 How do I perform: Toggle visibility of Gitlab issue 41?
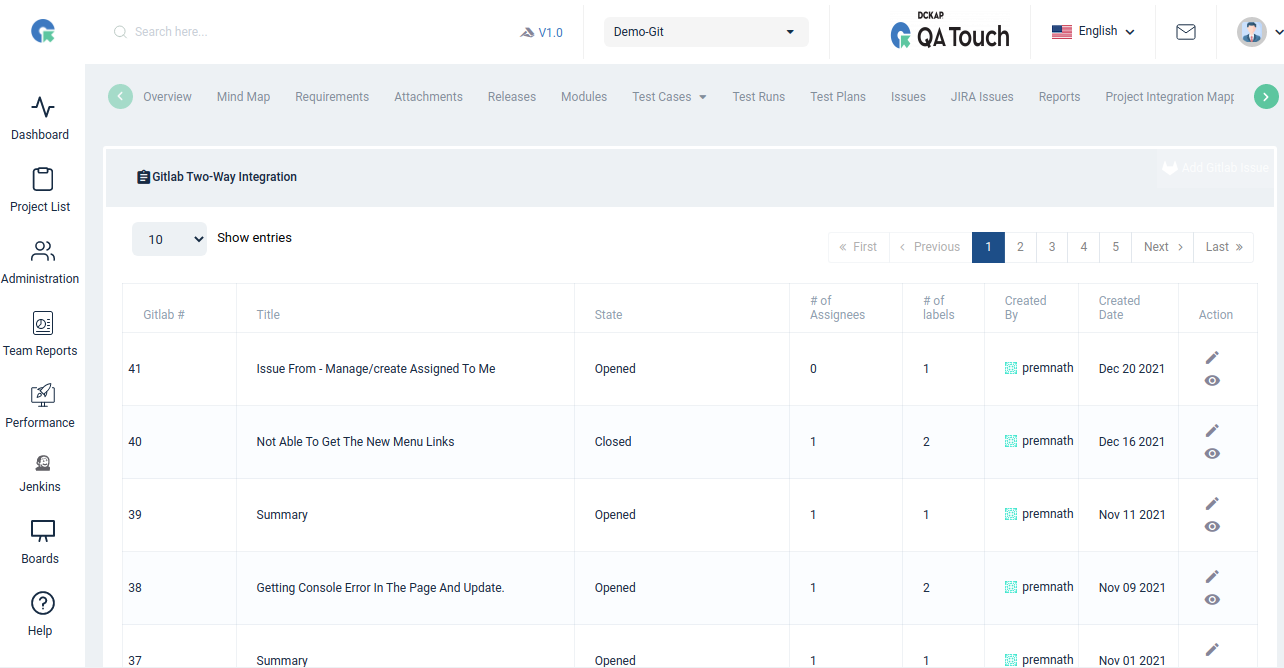(1212, 381)
